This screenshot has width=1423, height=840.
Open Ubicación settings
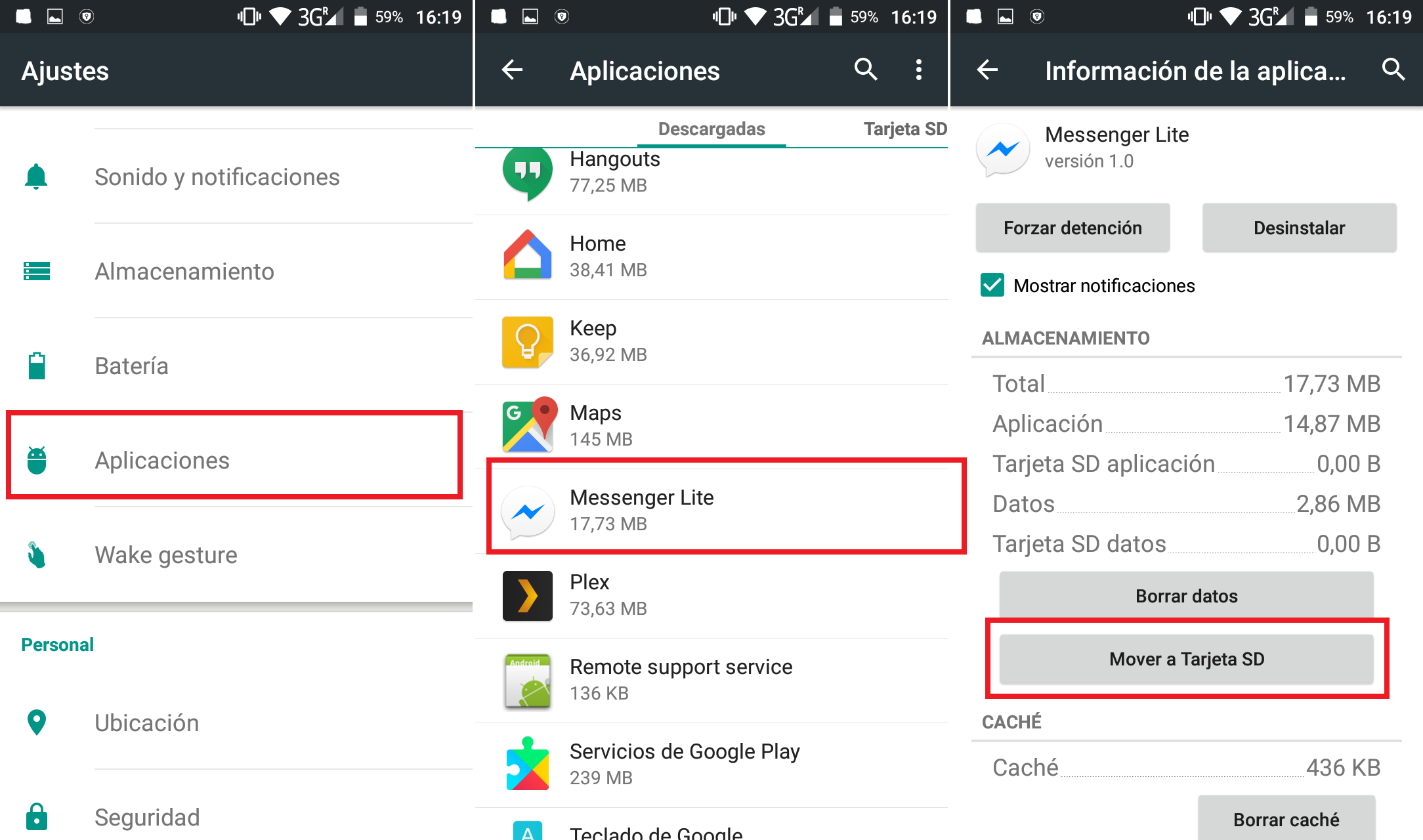click(236, 723)
